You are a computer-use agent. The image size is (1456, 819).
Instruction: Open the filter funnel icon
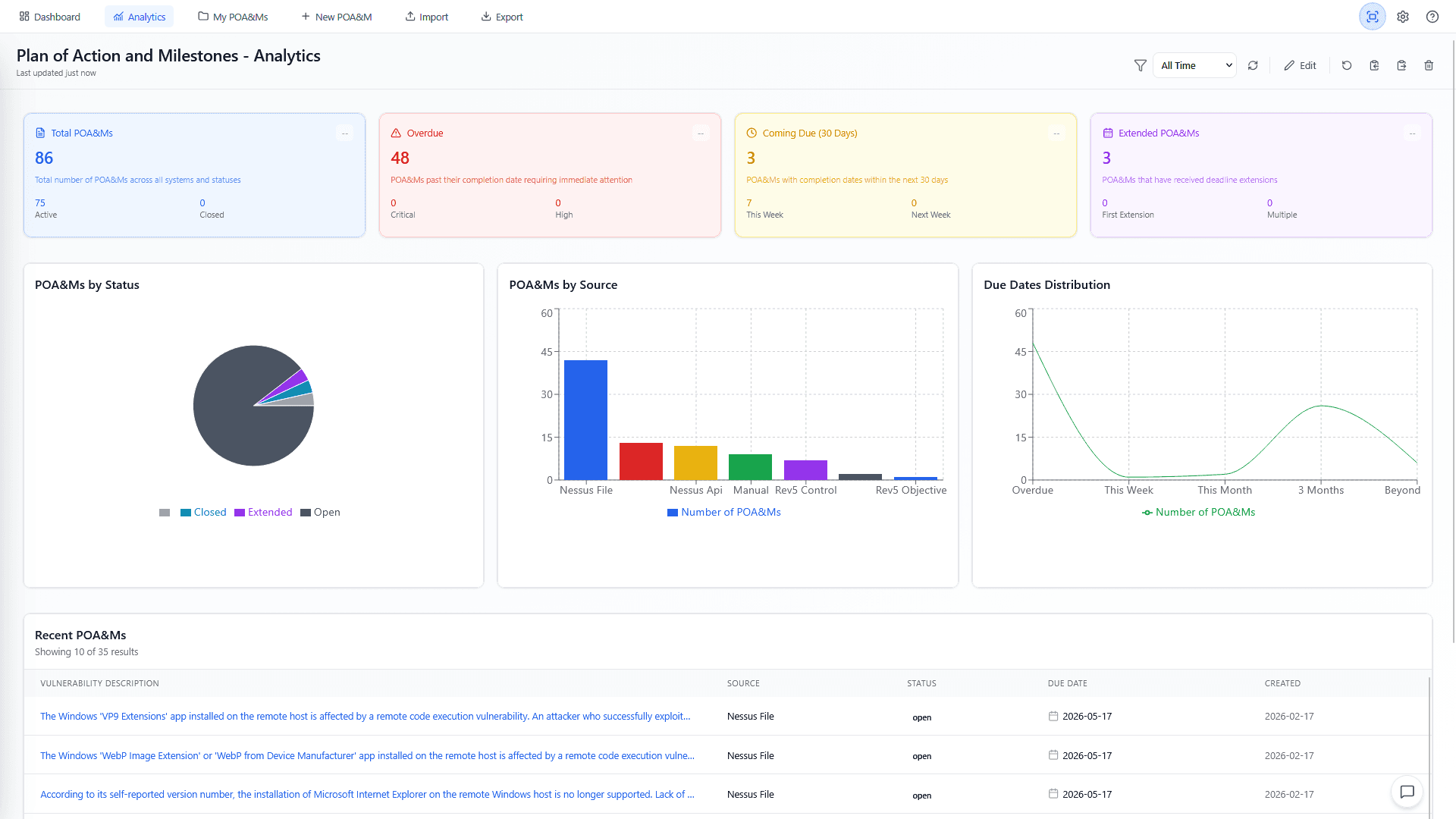coord(1140,65)
